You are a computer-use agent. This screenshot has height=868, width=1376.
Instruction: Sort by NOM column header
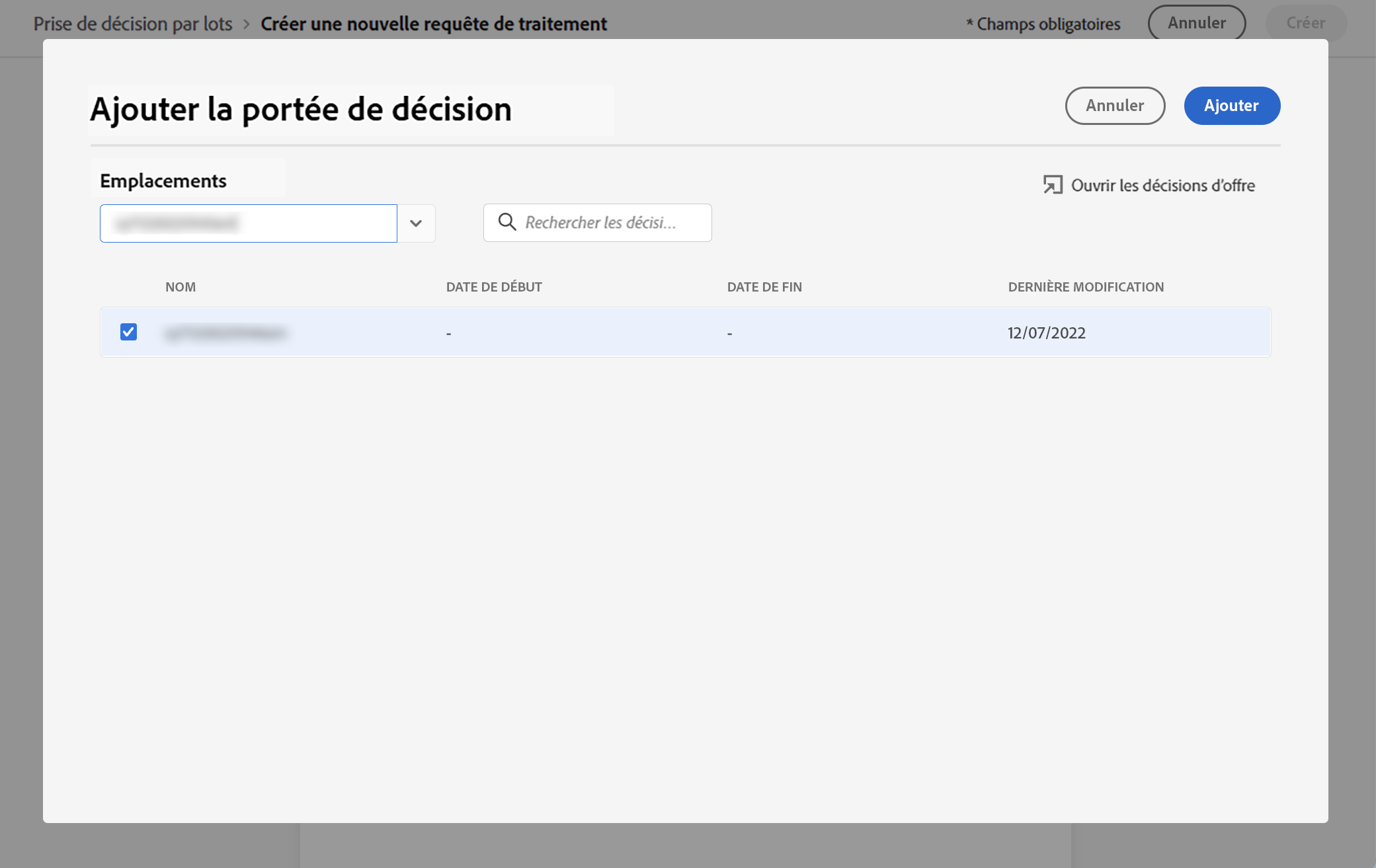(x=181, y=287)
